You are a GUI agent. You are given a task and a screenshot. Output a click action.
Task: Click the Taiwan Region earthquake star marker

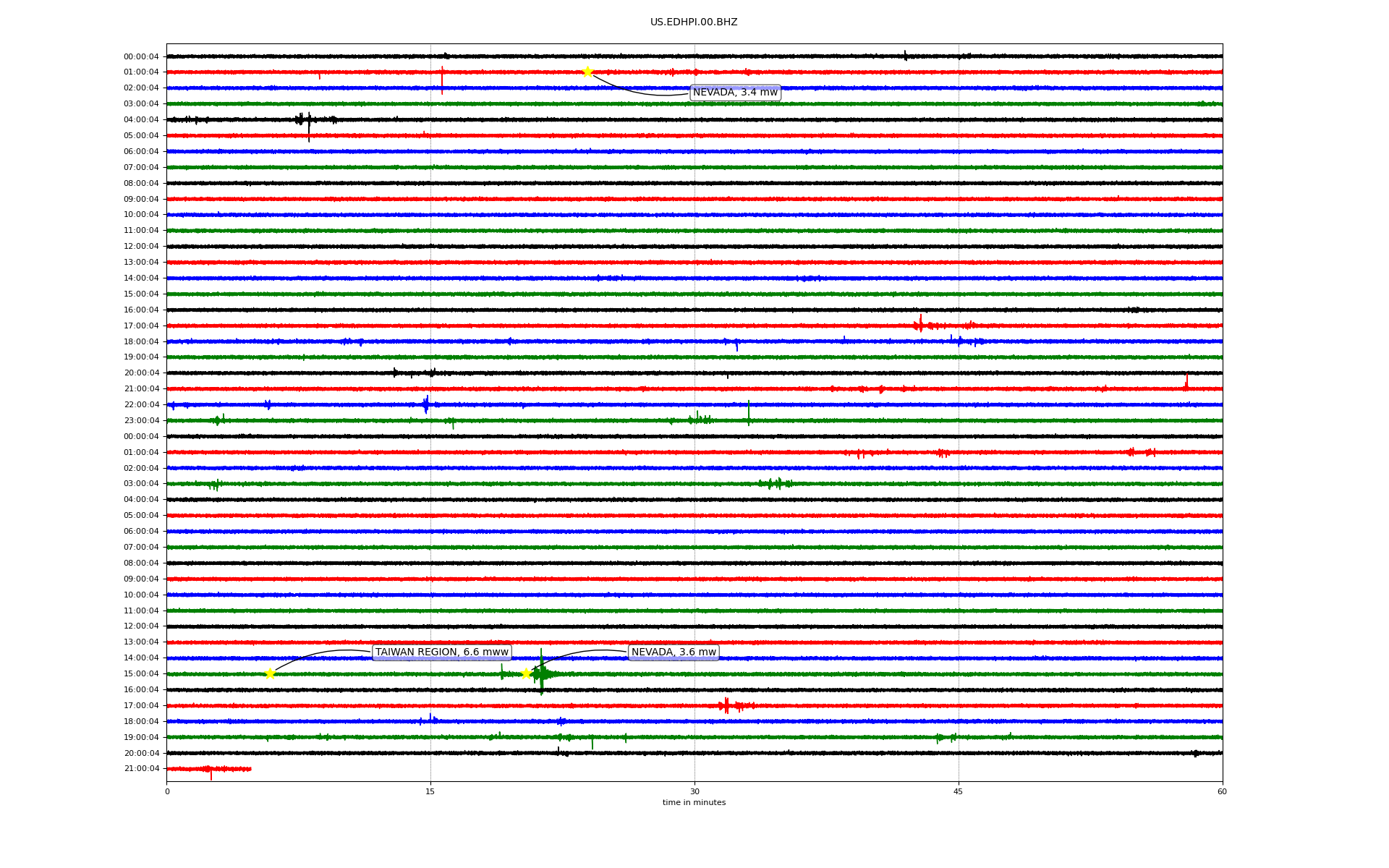point(270,673)
